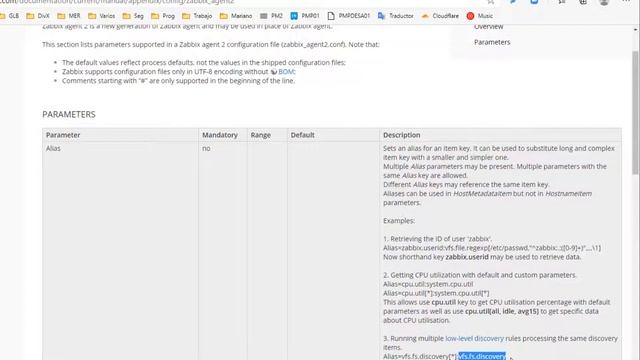Open the Mariano bookmarks folder
This screenshot has width=640, height=360.
click(x=236, y=16)
